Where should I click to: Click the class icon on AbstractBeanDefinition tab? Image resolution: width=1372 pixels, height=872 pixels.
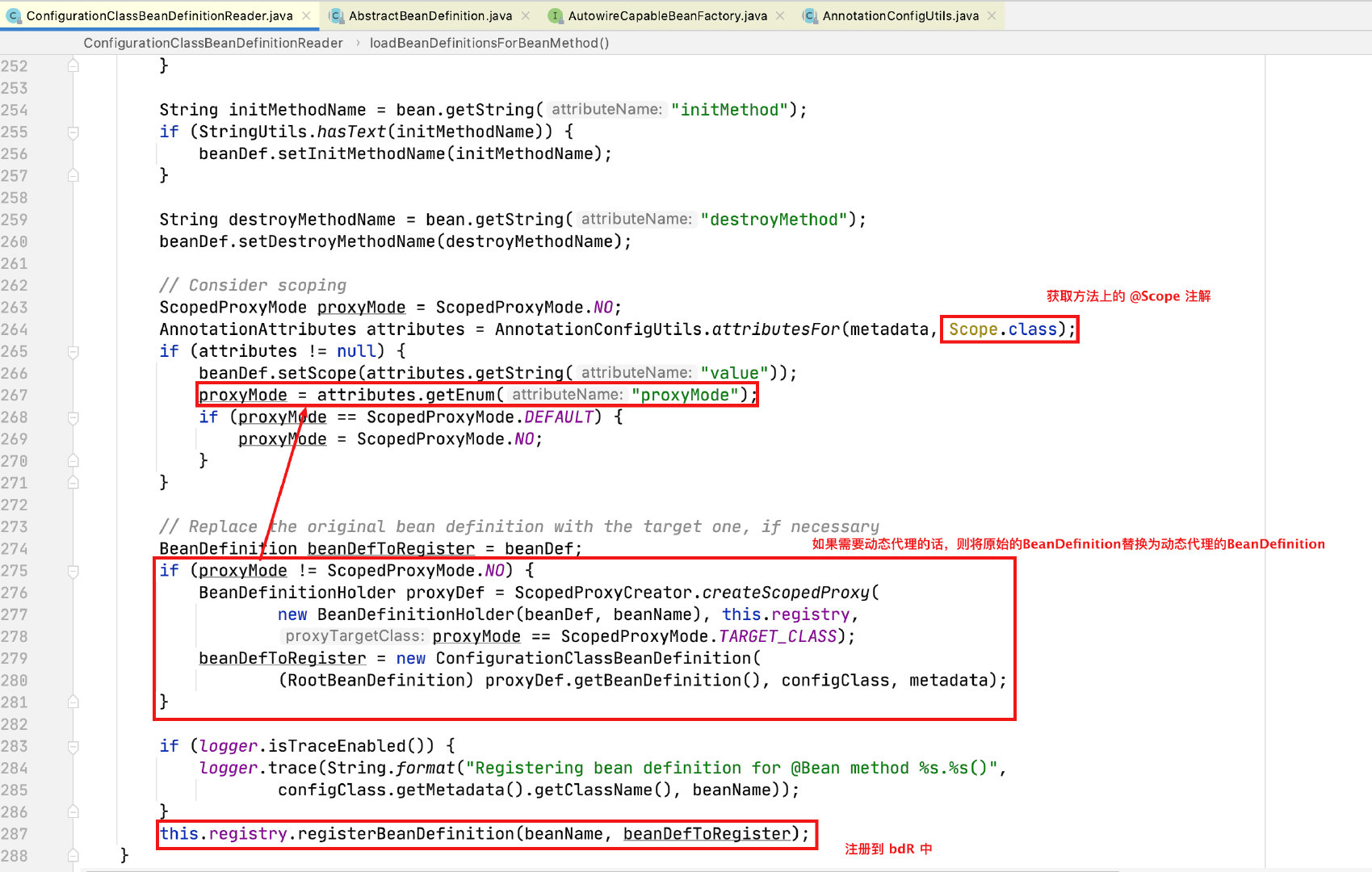click(336, 15)
